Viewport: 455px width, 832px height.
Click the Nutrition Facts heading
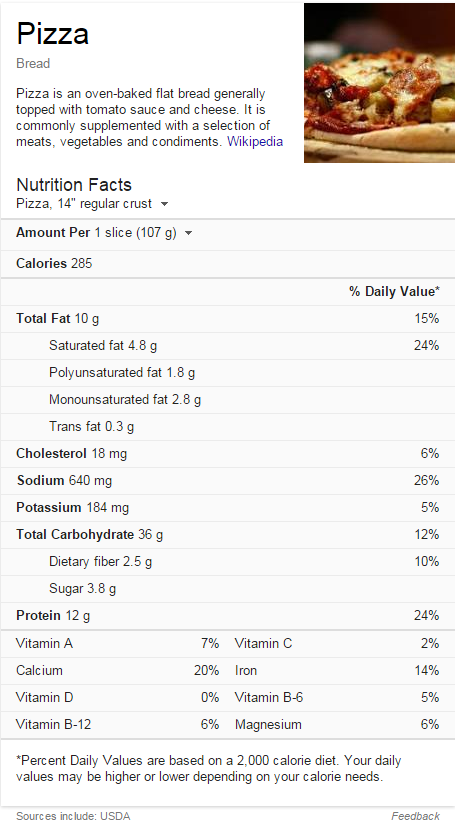[x=74, y=185]
